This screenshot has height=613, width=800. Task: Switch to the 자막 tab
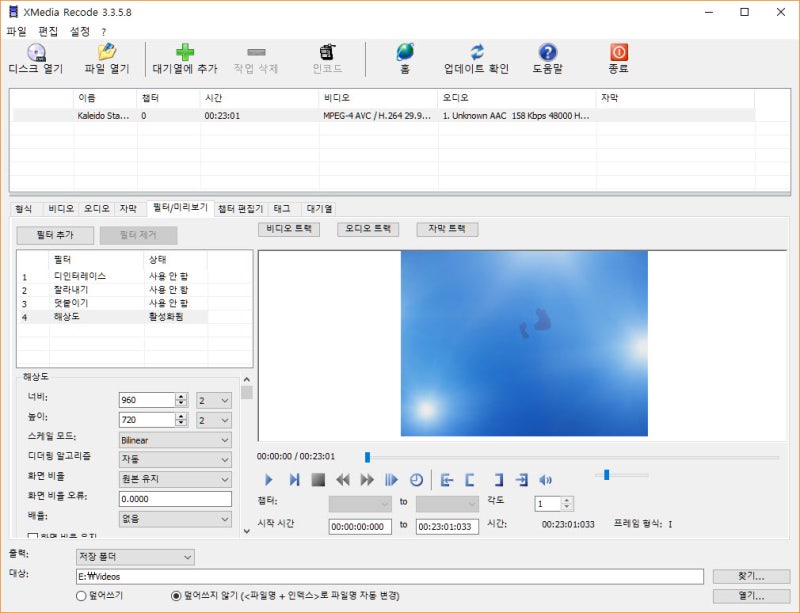coord(128,209)
